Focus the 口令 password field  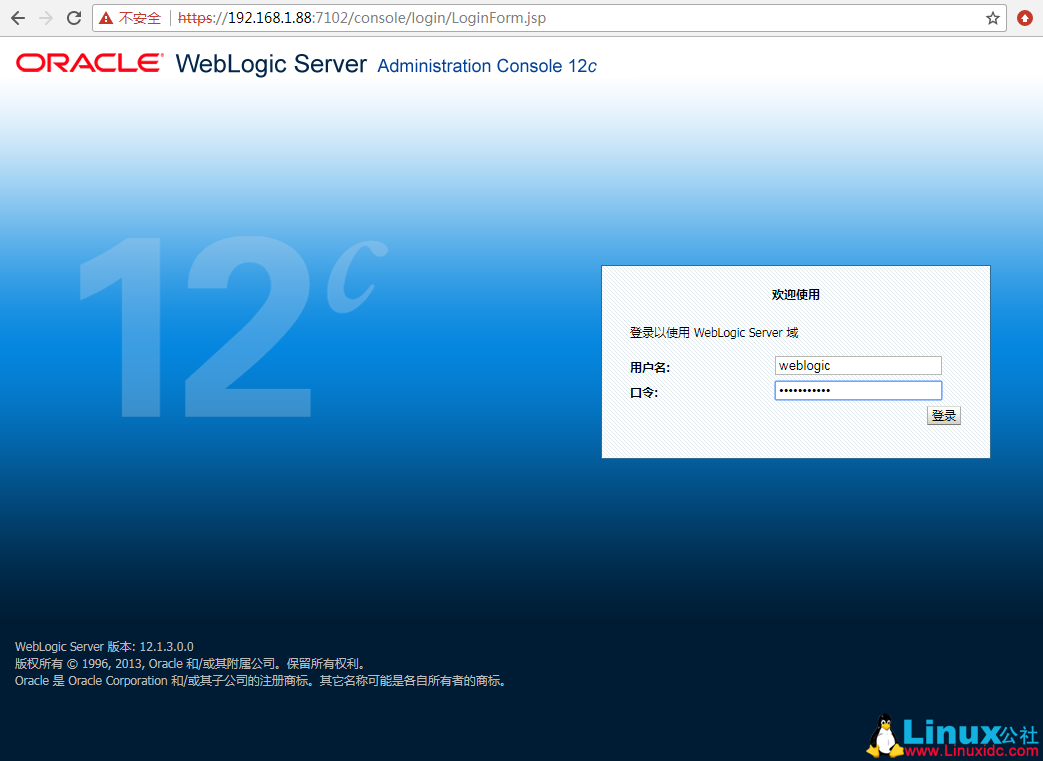857,390
